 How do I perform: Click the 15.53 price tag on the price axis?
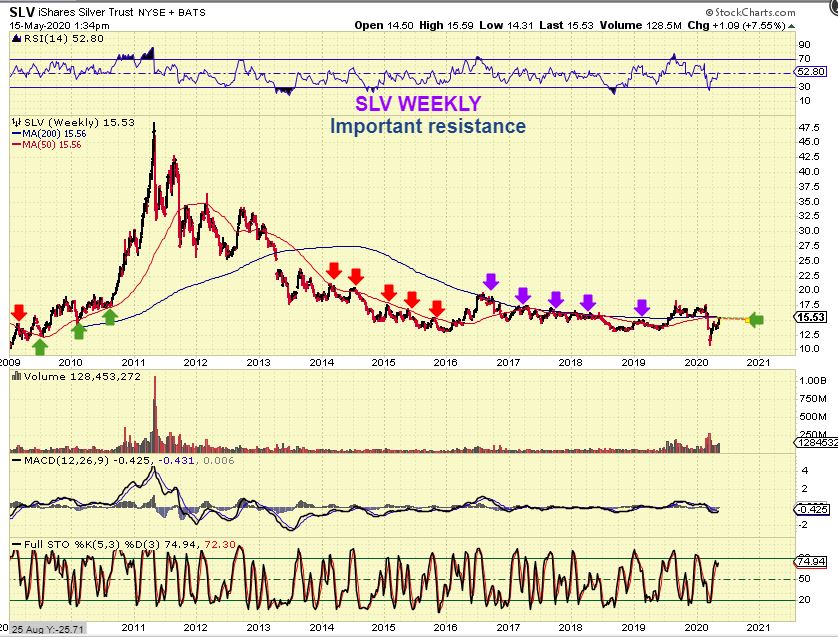pyautogui.click(x=811, y=317)
